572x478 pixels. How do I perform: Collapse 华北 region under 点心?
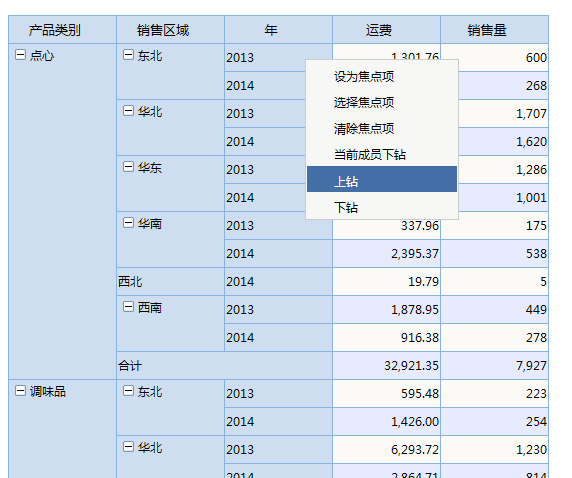click(x=128, y=111)
